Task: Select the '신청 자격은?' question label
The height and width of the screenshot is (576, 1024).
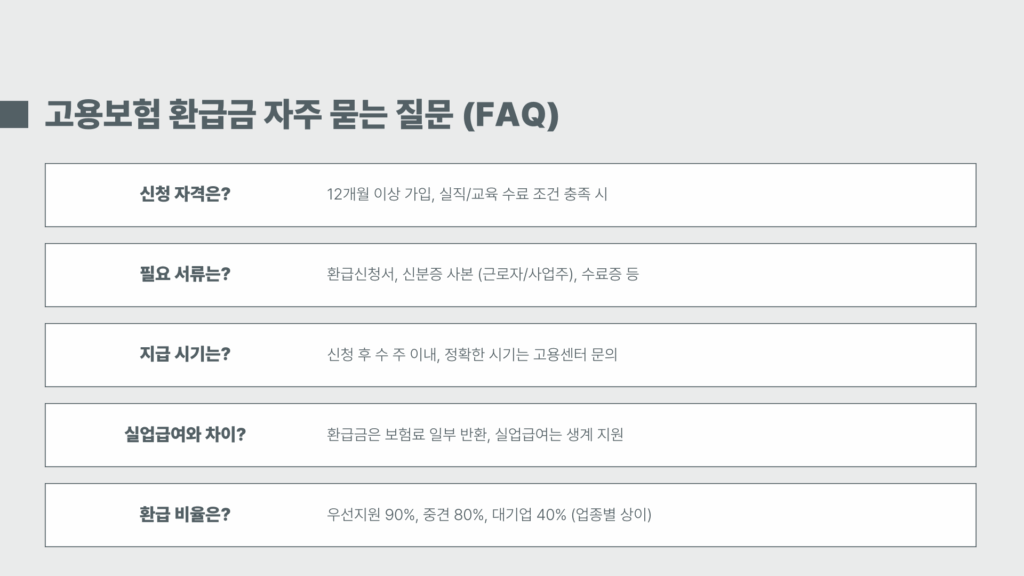Action: click(x=185, y=194)
